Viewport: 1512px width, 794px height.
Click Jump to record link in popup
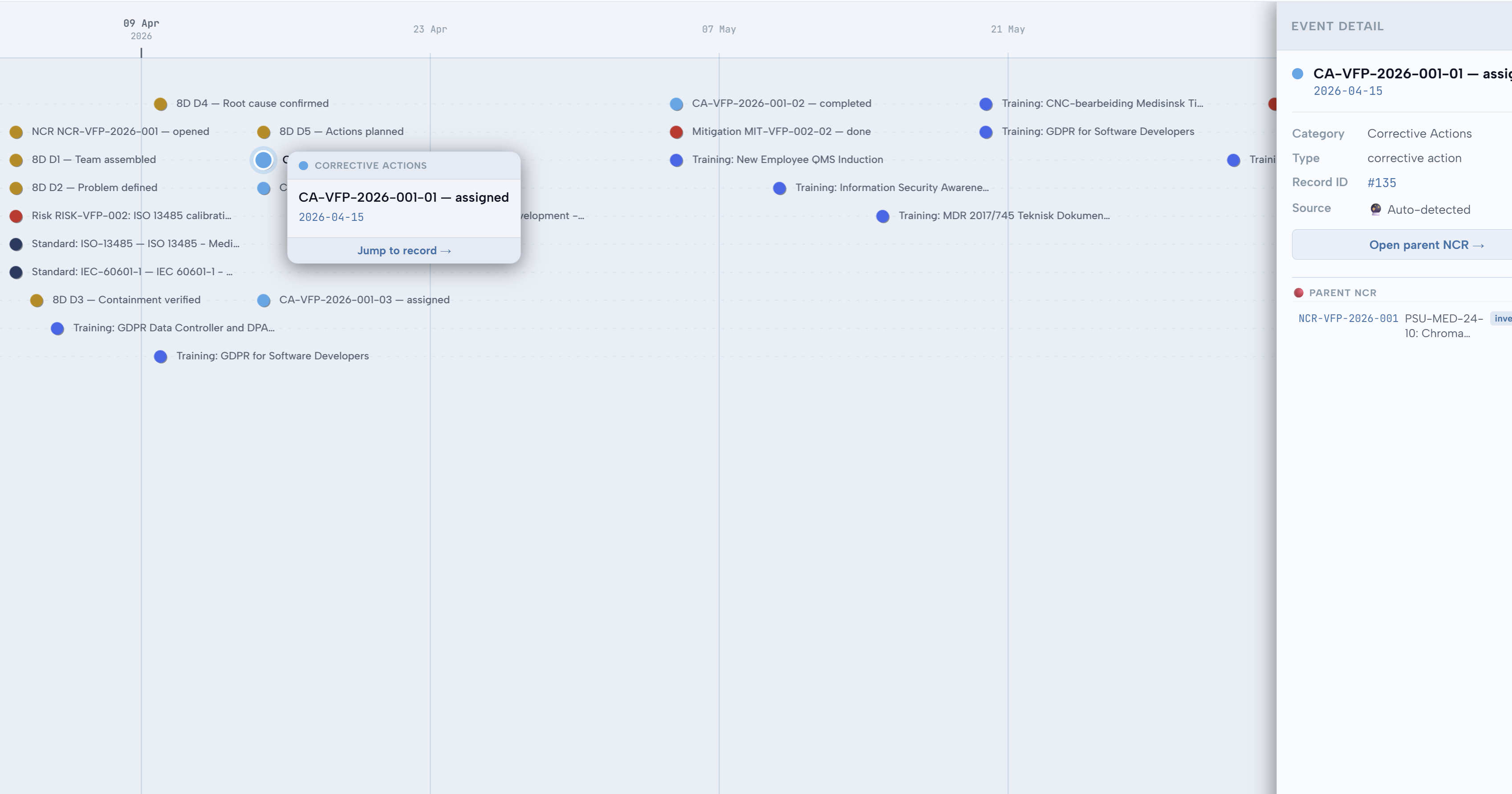pos(404,251)
